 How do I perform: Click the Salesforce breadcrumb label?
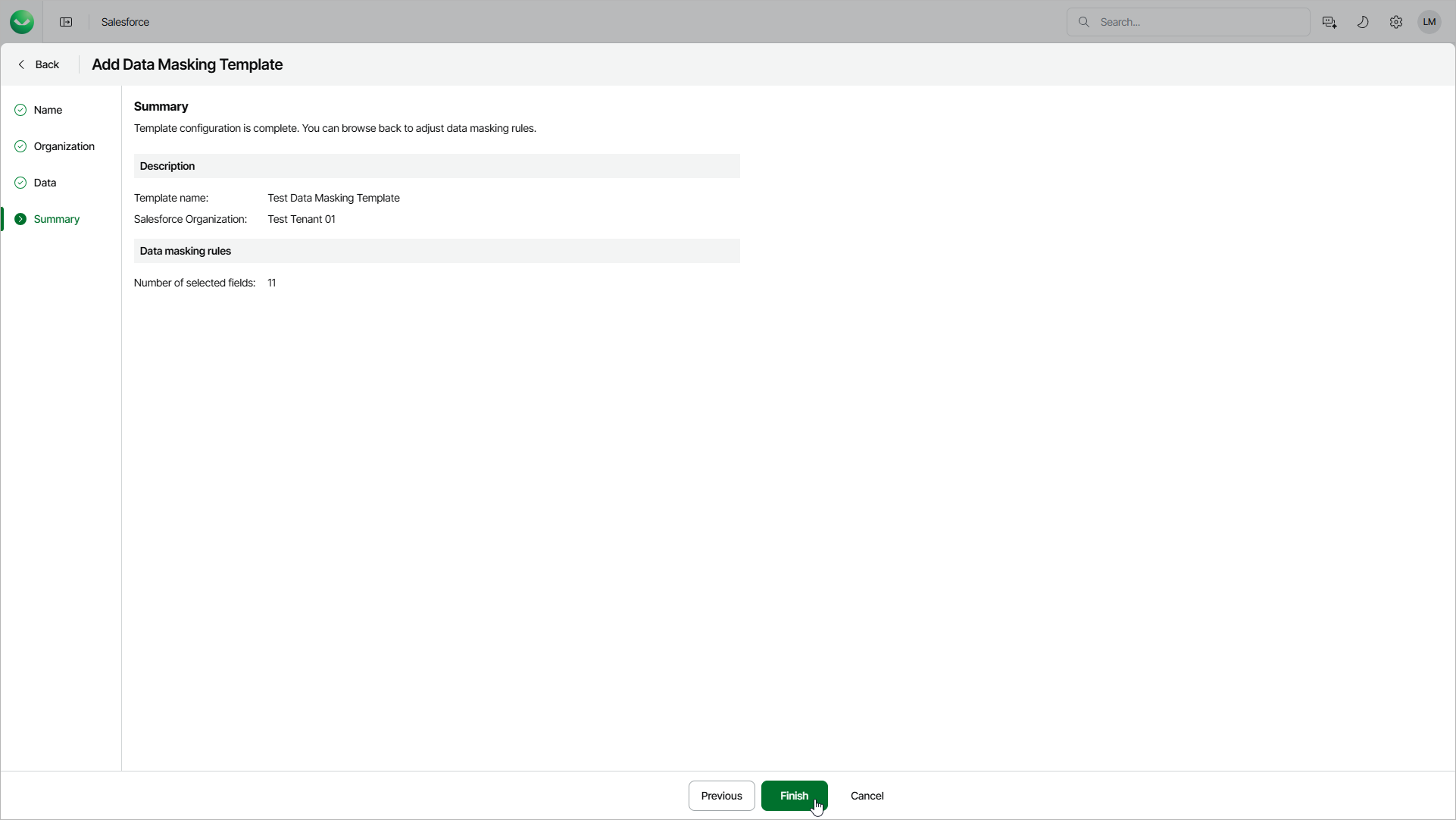tap(125, 22)
